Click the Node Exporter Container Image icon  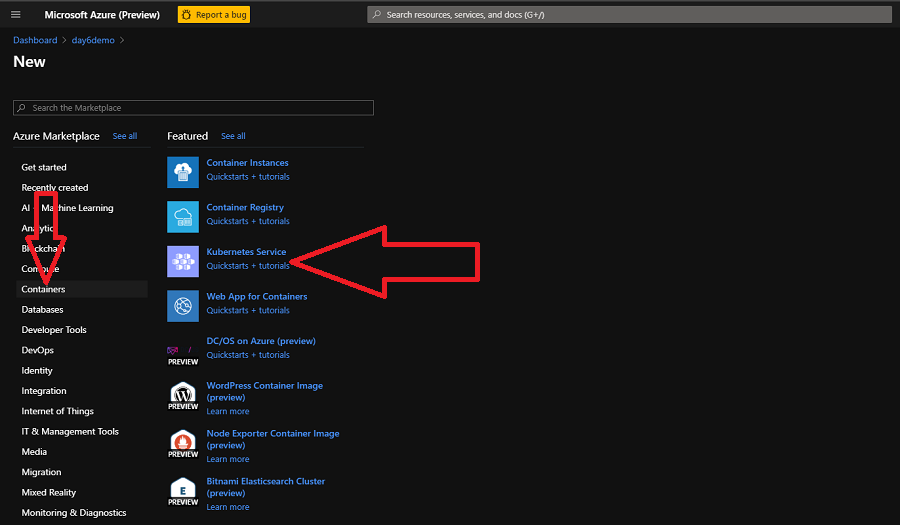183,444
